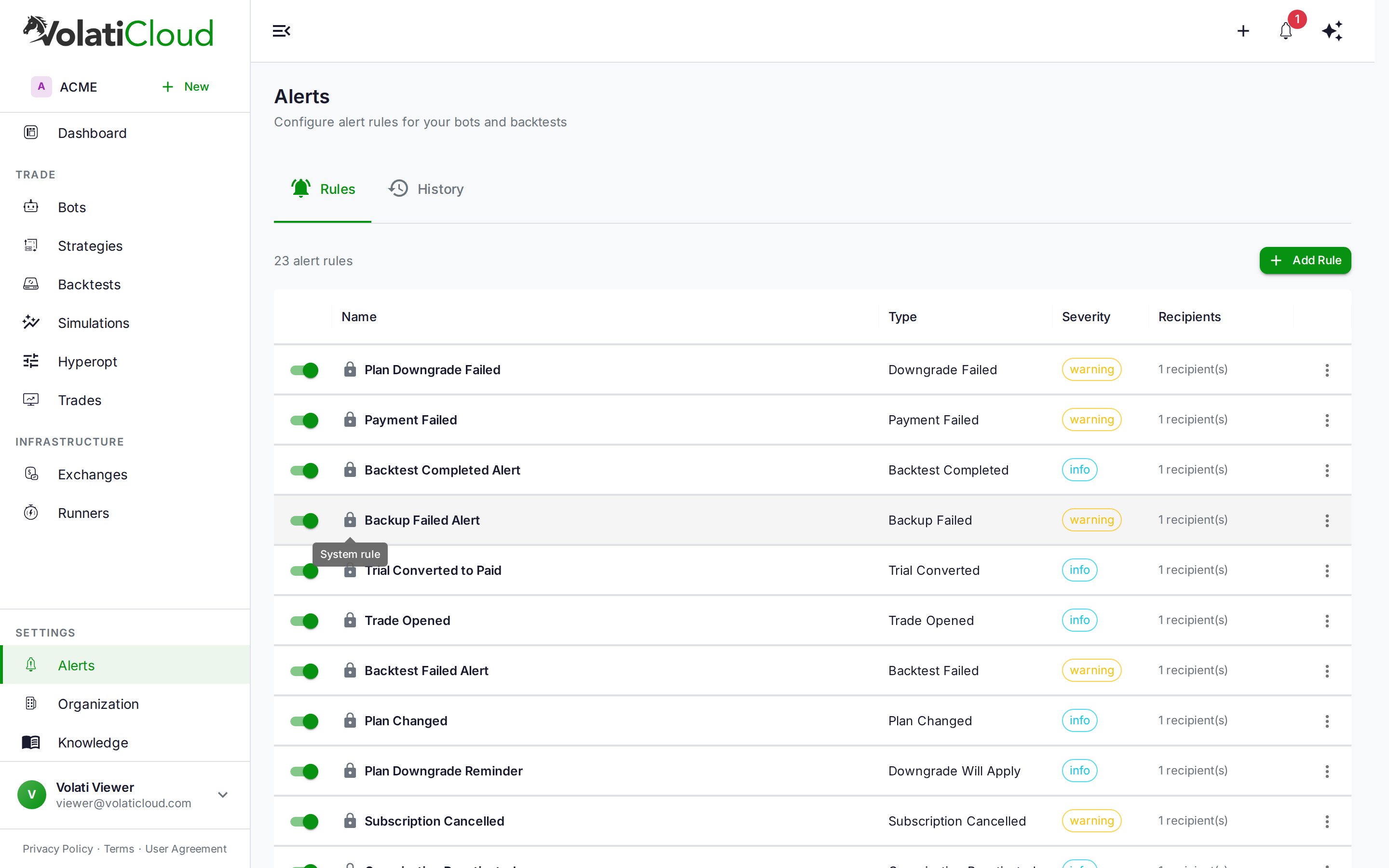Toggle the Backtest Failed Alert switch
1389x868 pixels.
(304, 670)
